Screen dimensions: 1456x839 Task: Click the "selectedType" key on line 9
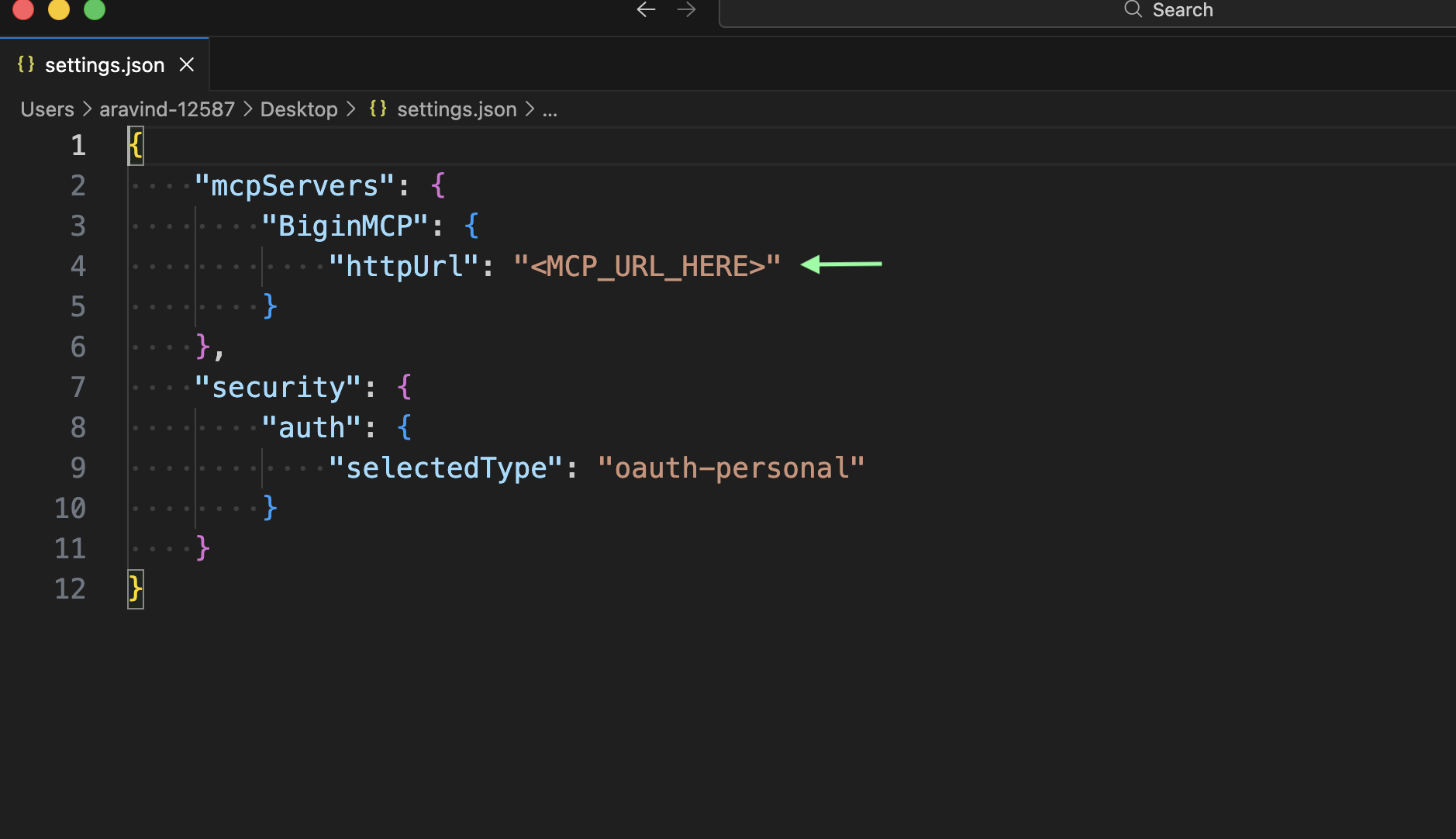tap(446, 468)
